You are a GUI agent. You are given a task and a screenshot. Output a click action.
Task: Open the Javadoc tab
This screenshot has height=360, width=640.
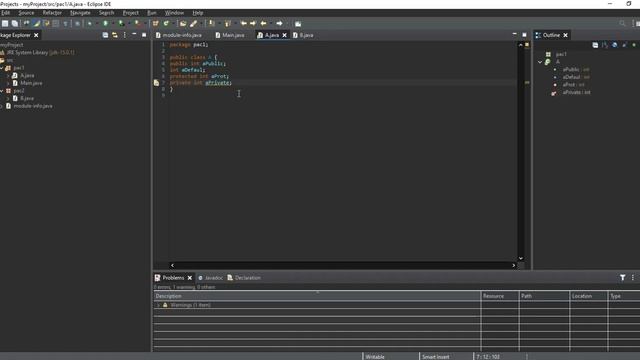tap(210, 278)
